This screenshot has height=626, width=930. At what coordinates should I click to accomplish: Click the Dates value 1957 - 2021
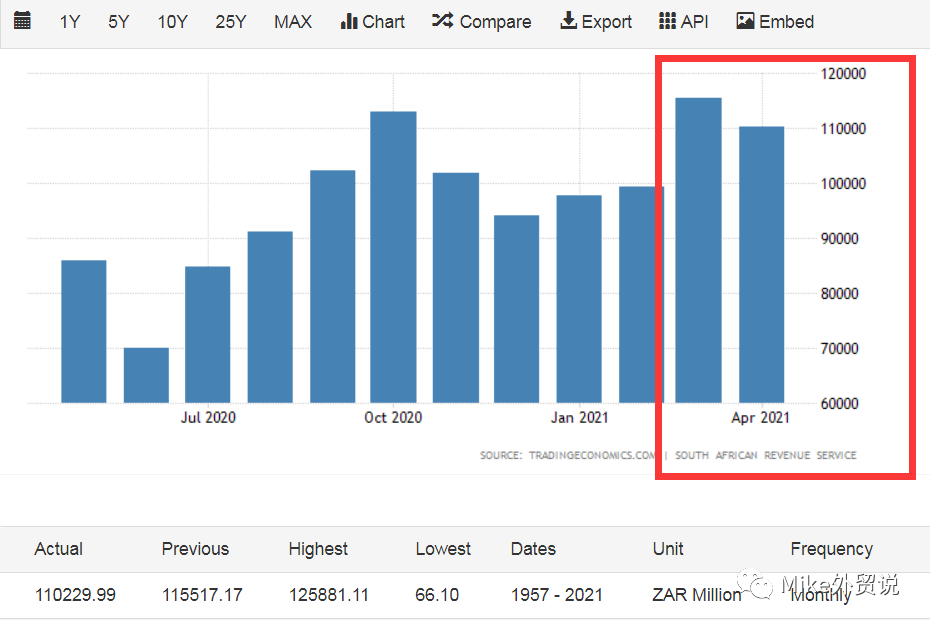coord(556,595)
